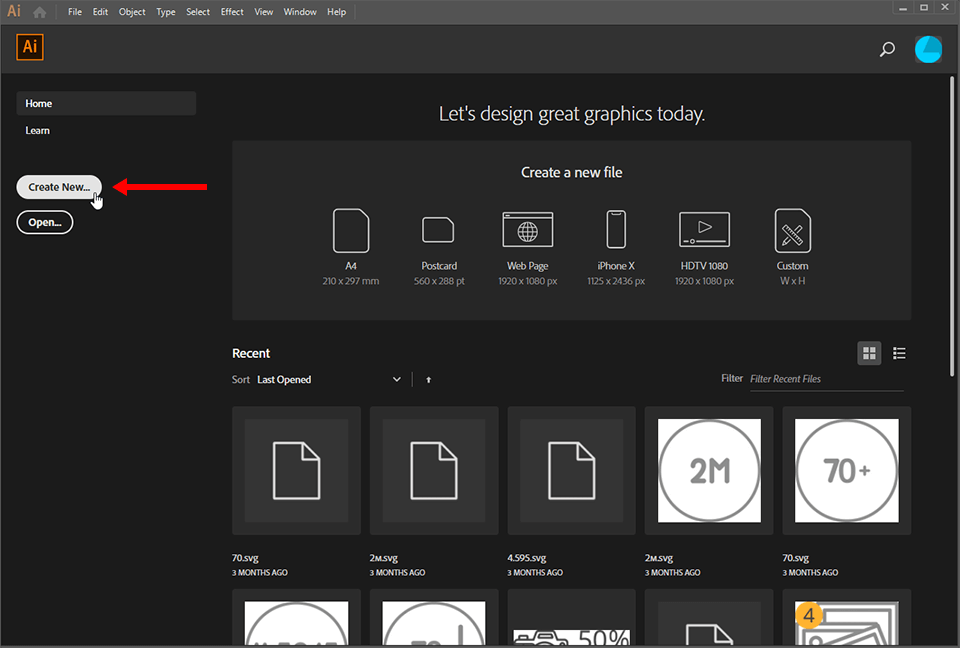This screenshot has width=960, height=648.
Task: Open the Custom size preset icon
Action: click(x=792, y=231)
